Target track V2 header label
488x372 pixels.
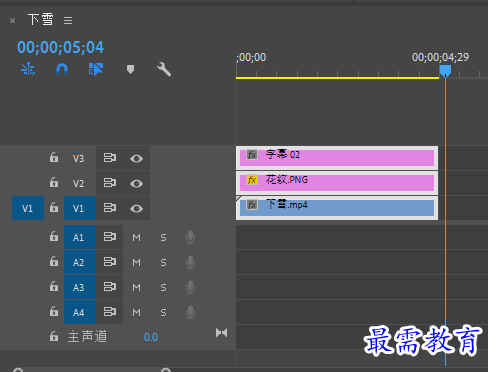coord(79,183)
